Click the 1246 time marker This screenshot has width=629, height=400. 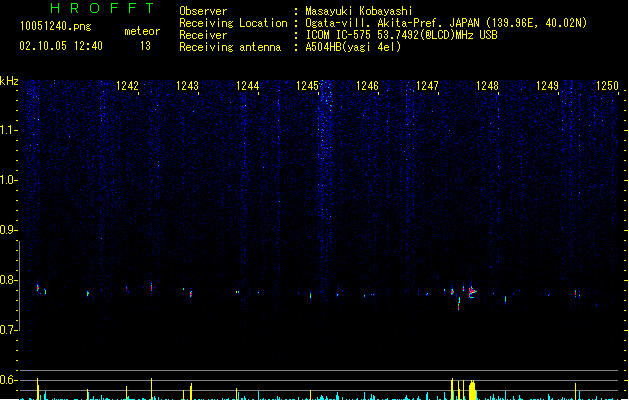pyautogui.click(x=367, y=86)
